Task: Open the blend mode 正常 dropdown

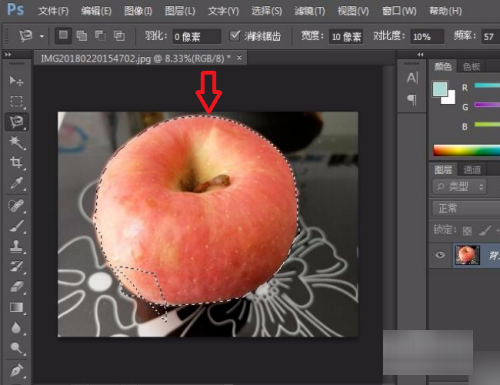Action: tap(466, 209)
